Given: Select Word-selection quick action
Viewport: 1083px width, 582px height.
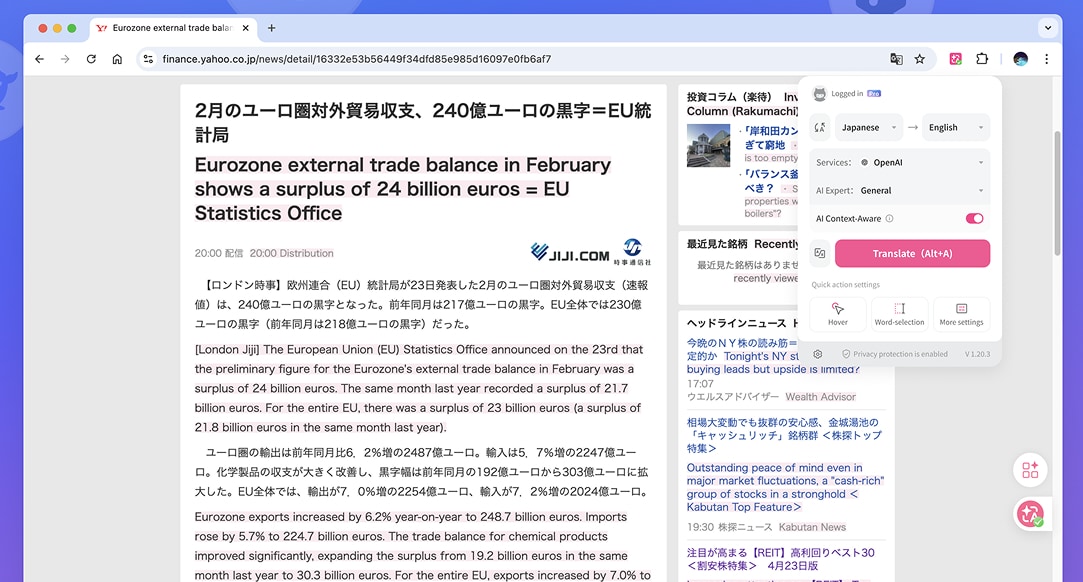Looking at the screenshot, I should (x=899, y=314).
